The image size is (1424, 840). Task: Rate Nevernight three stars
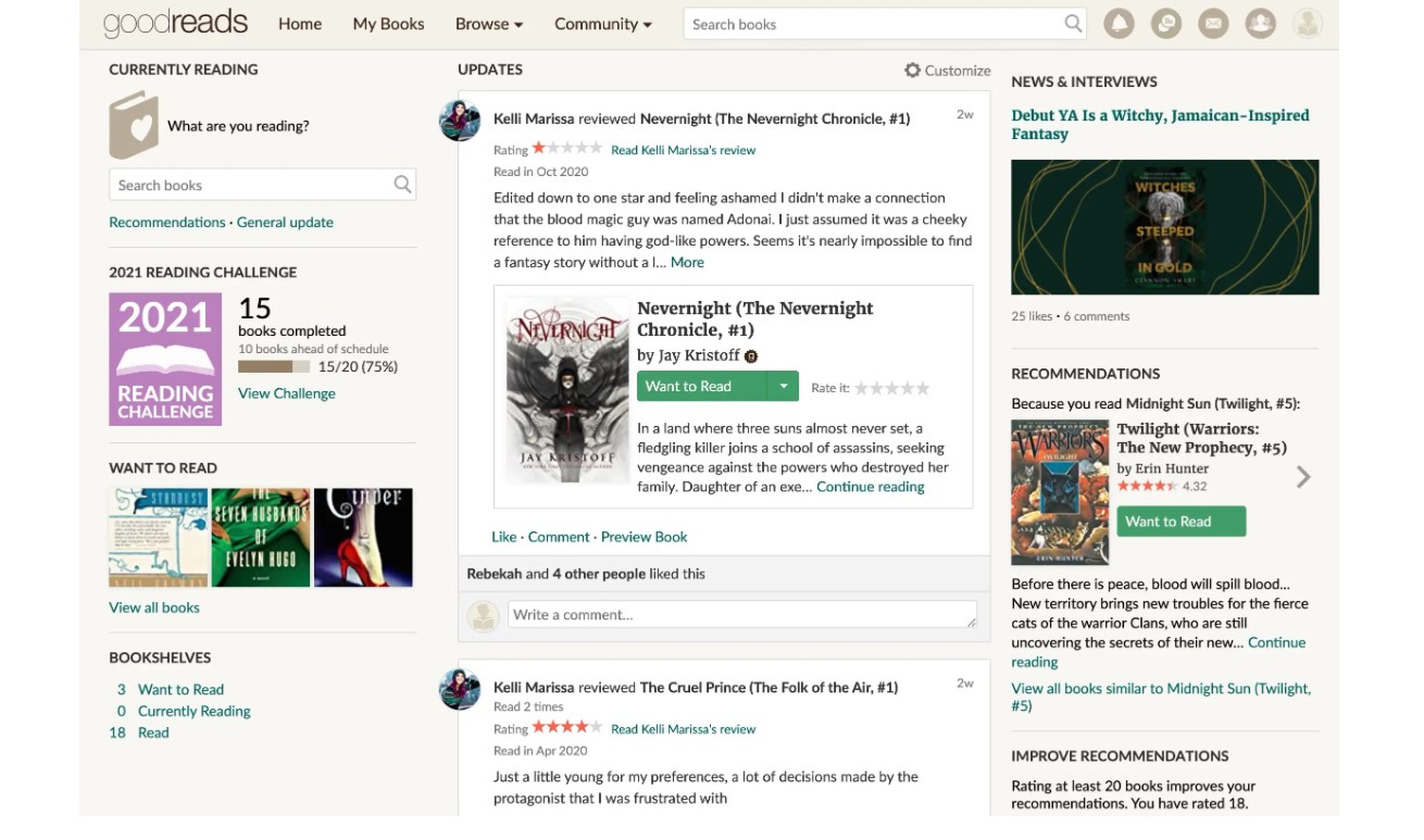coord(892,388)
